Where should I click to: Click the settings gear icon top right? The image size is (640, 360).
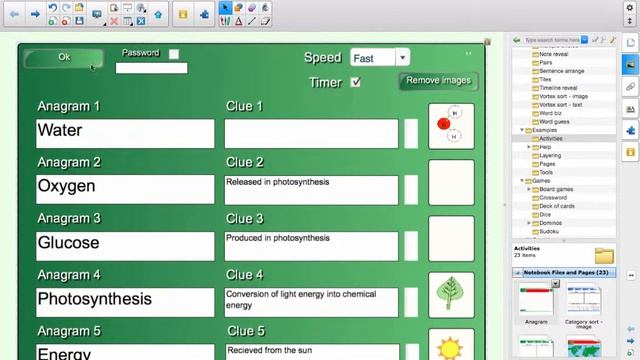pyautogui.click(x=629, y=8)
